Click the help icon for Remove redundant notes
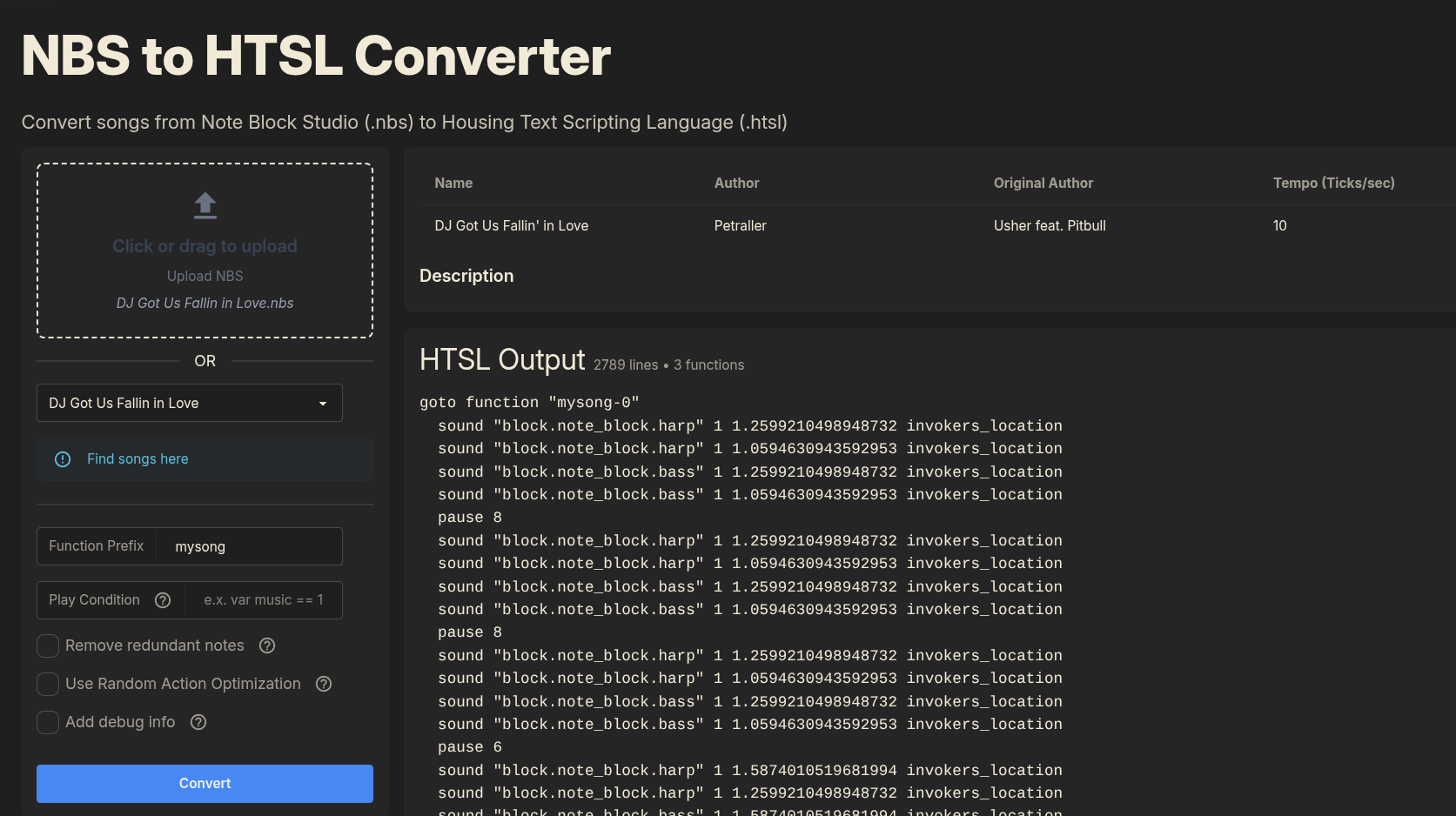The width and height of the screenshot is (1456, 816). pyautogui.click(x=266, y=645)
